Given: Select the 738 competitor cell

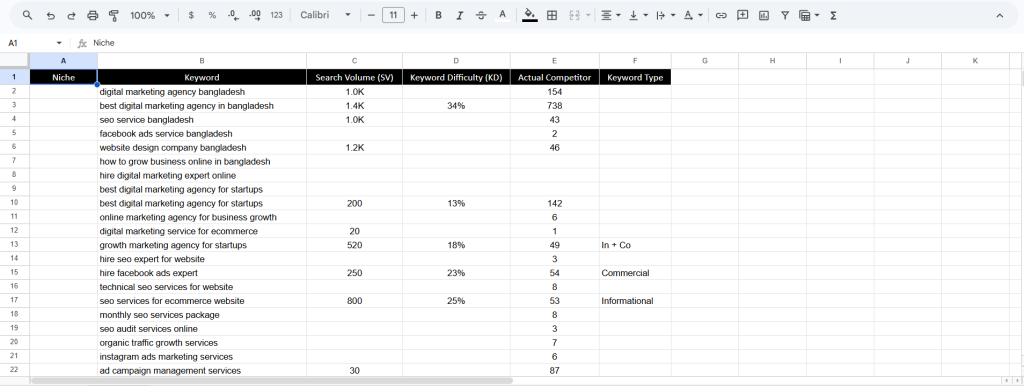Looking at the screenshot, I should pyautogui.click(x=554, y=106).
